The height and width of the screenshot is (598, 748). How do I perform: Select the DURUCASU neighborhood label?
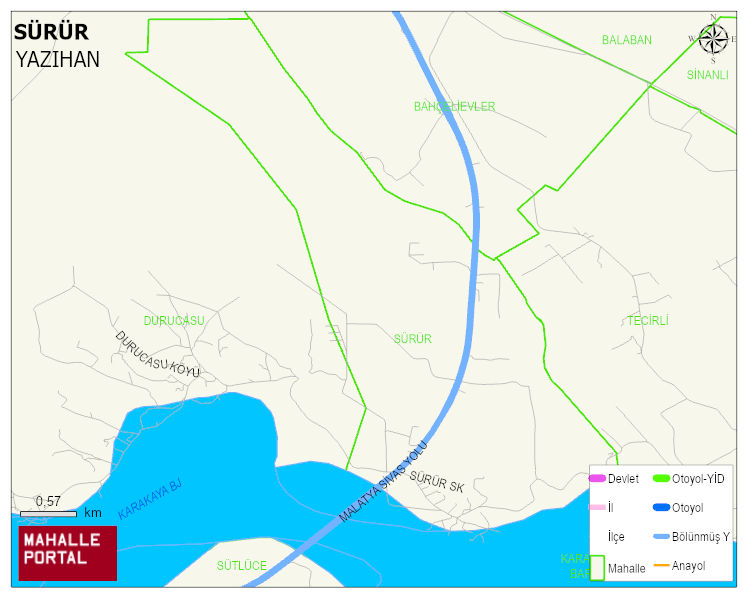[x=174, y=321]
